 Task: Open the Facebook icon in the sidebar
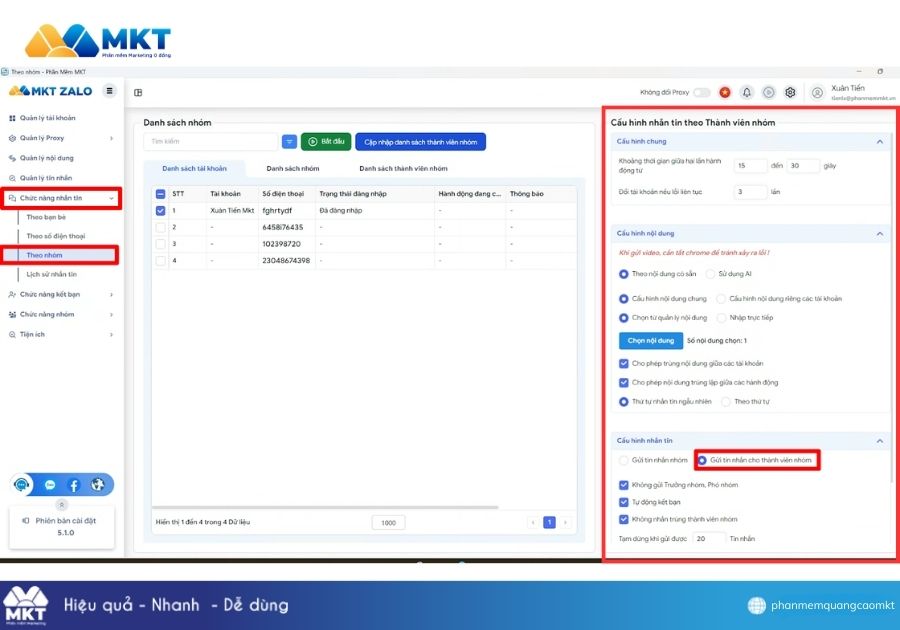pyautogui.click(x=74, y=485)
